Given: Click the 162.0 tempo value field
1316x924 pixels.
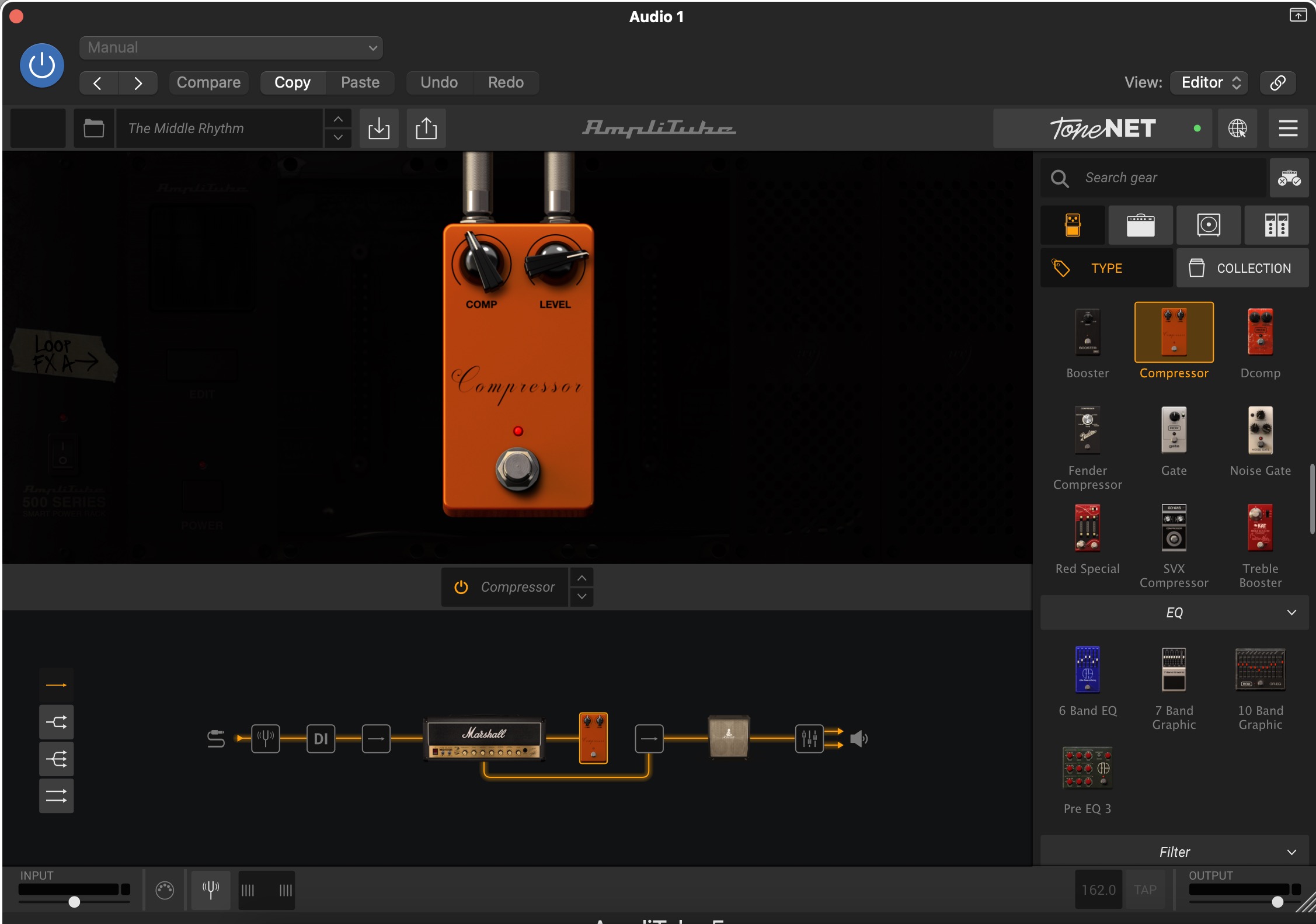Looking at the screenshot, I should [x=1098, y=890].
